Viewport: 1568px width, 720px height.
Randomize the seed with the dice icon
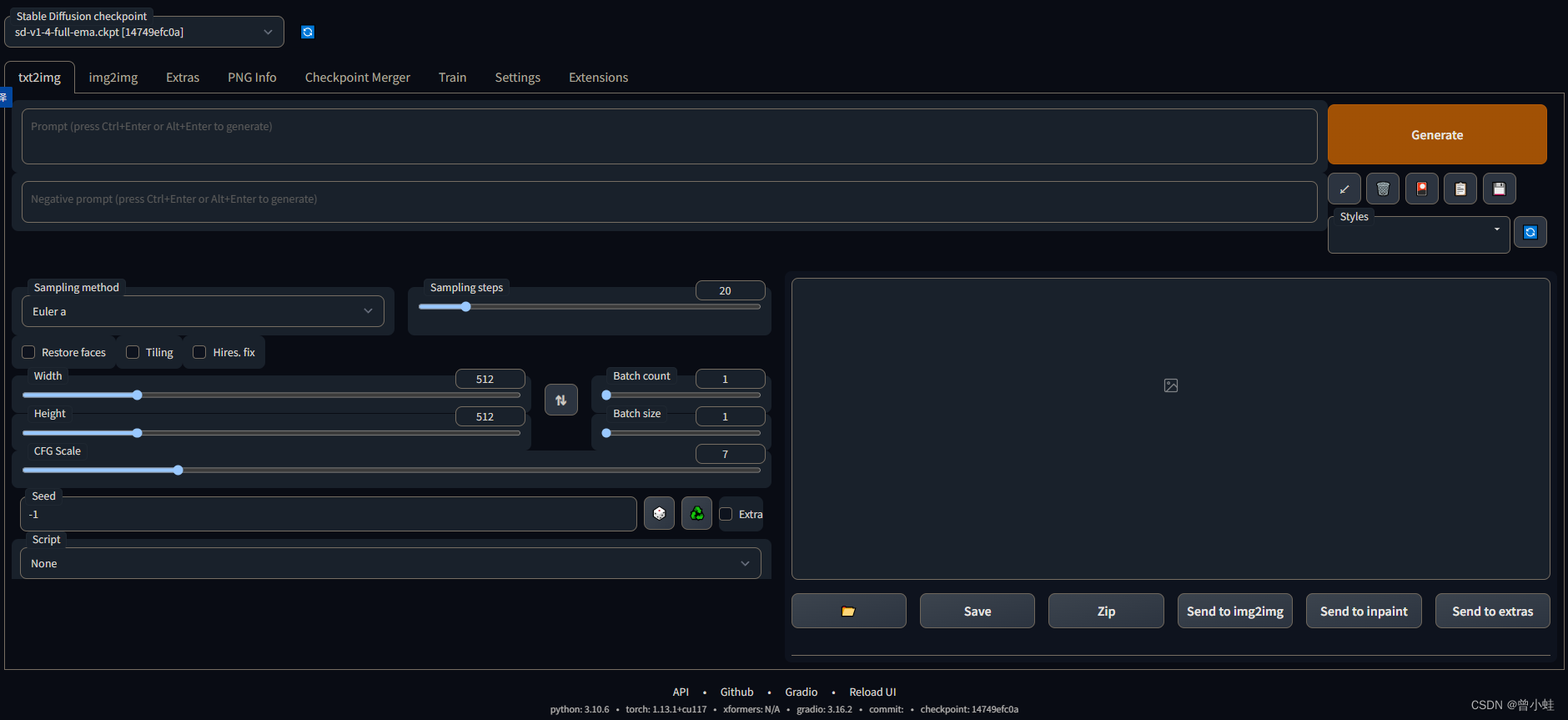[659, 513]
